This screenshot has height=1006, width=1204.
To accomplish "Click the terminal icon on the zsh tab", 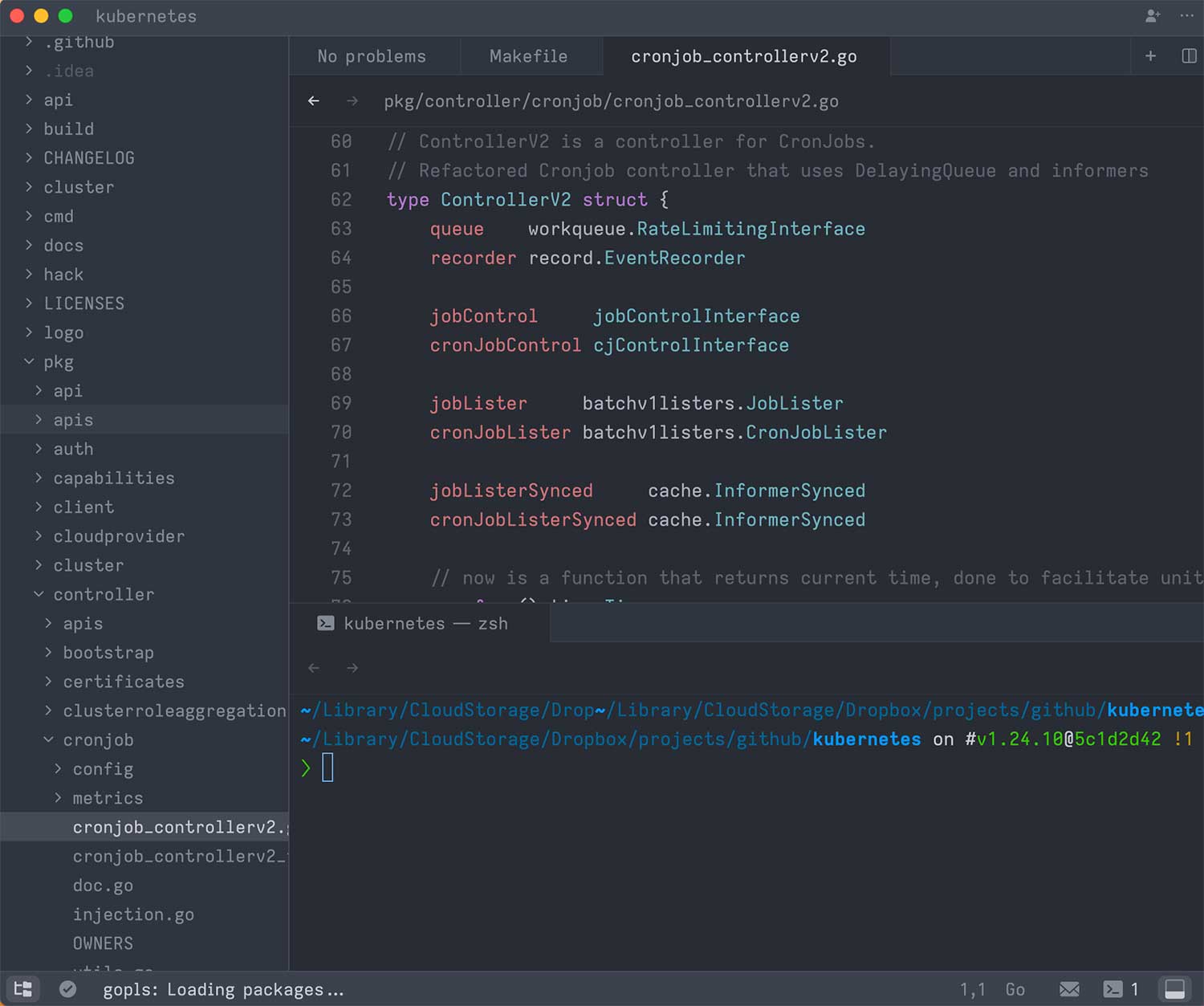I will click(326, 623).
